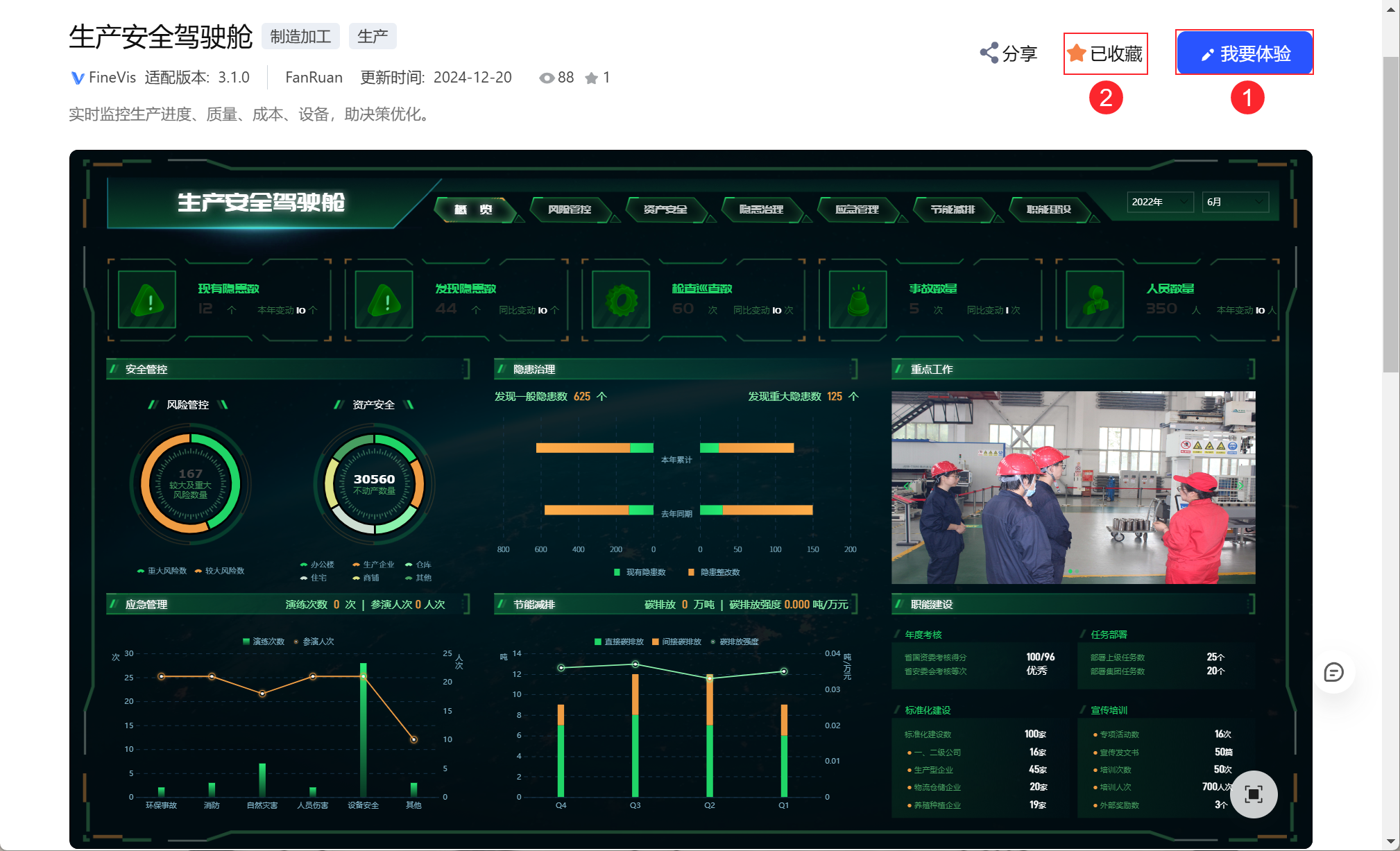
Task: Click the 现有隐患数 warning triangle icon
Action: pos(147,300)
